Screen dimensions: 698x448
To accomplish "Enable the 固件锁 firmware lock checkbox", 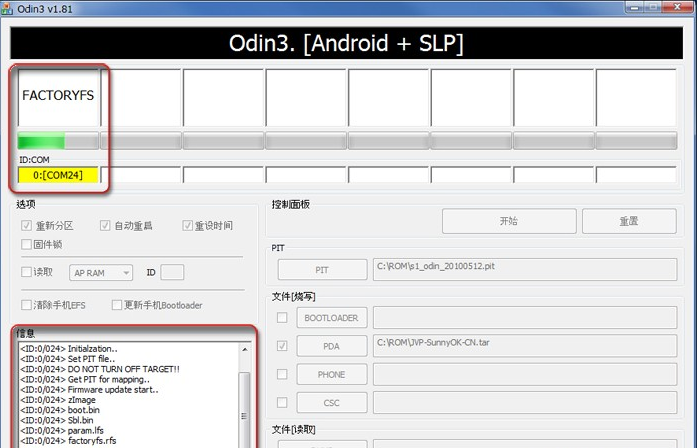I will [26, 244].
